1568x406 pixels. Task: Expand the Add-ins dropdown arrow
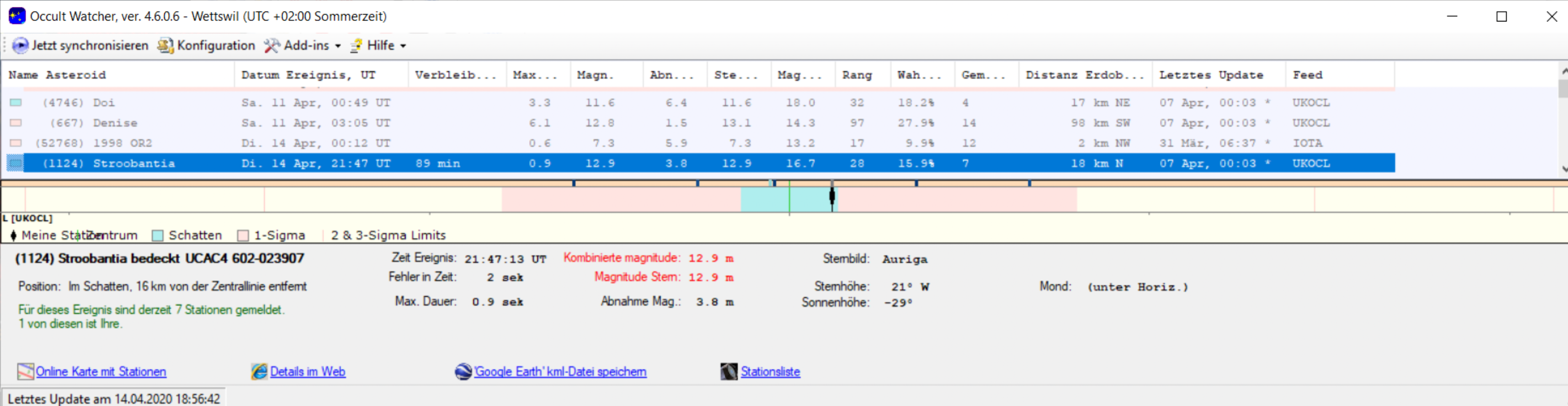[338, 46]
